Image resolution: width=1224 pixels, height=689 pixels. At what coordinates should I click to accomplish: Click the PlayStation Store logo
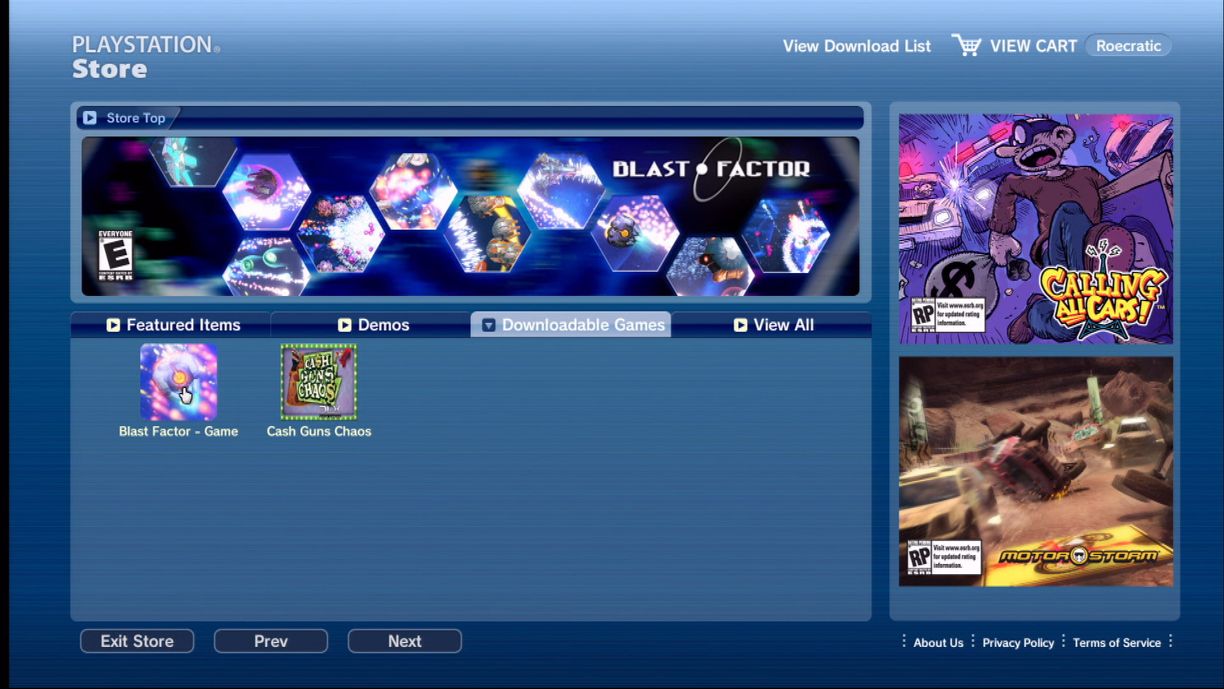[146, 57]
